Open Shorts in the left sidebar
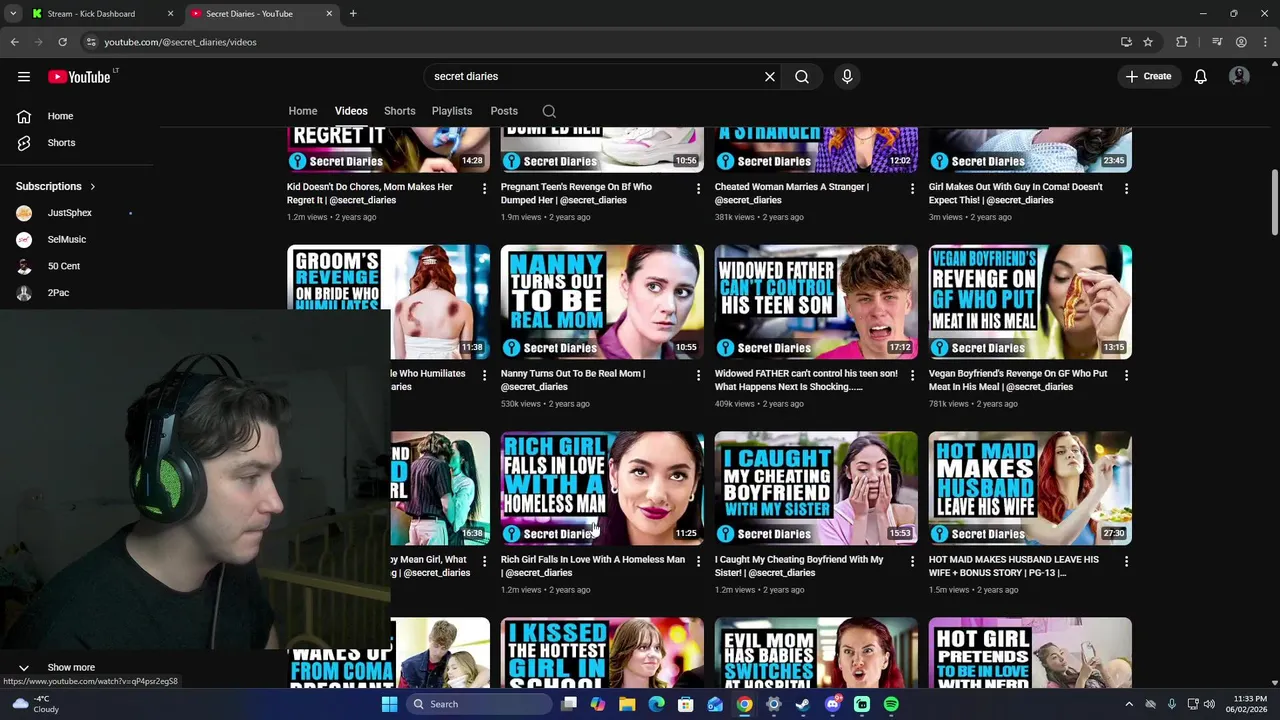This screenshot has height=720, width=1280. (x=61, y=143)
